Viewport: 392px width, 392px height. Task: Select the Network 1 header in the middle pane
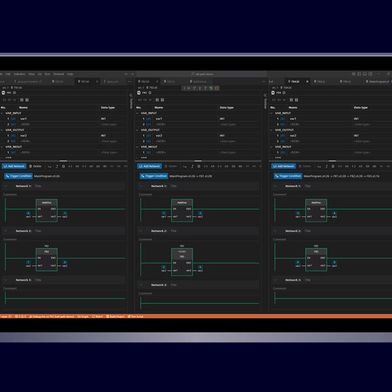point(199,186)
